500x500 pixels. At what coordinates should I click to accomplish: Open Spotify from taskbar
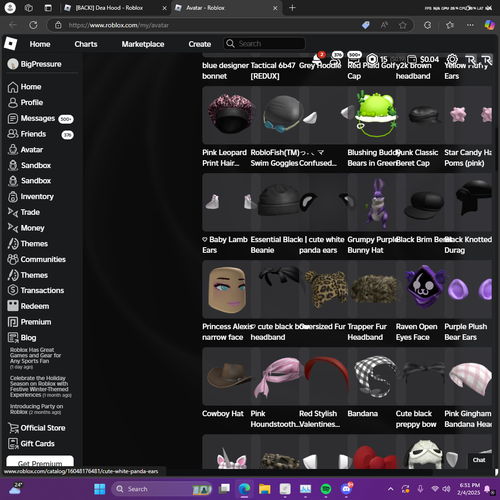(x=326, y=489)
